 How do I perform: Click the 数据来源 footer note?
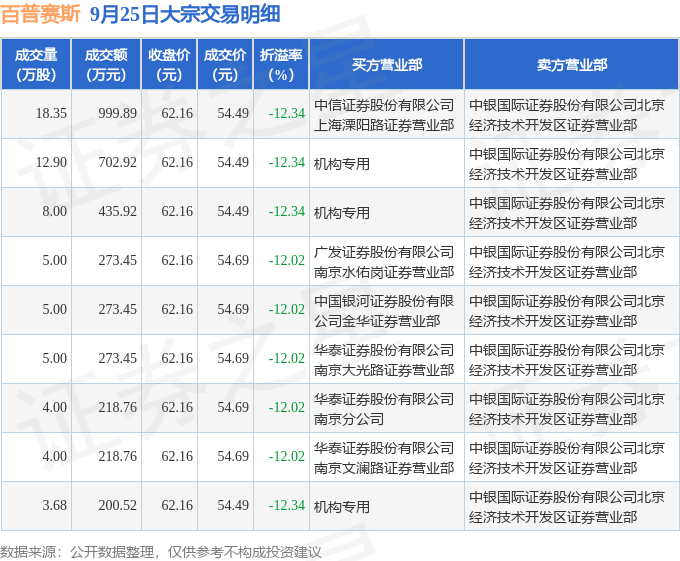[x=161, y=552]
